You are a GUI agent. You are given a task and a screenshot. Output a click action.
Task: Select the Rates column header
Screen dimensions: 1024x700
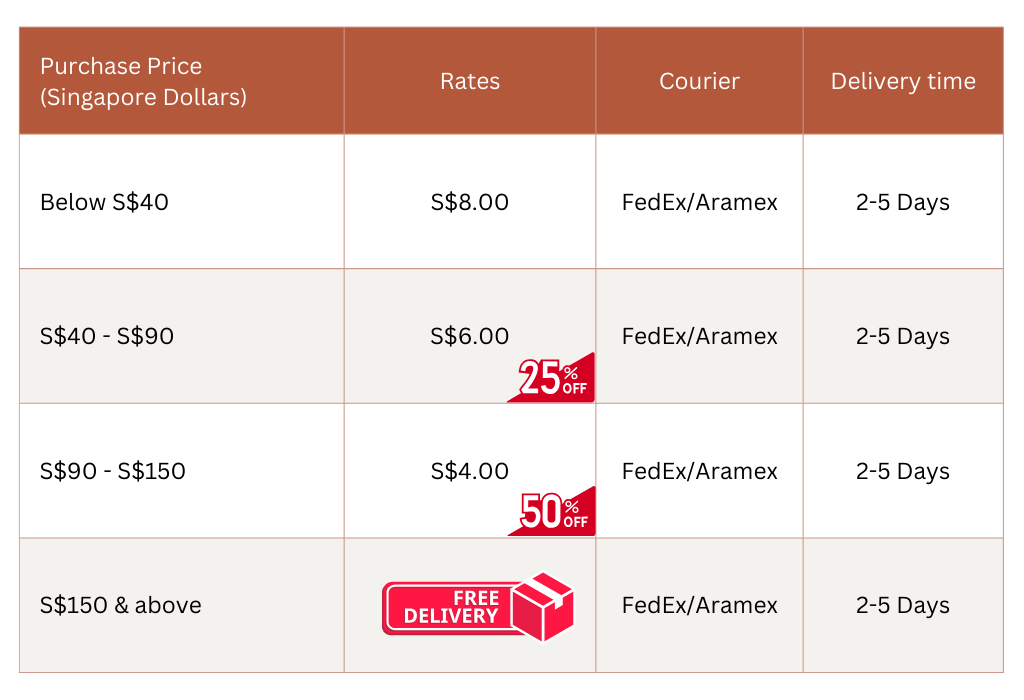click(470, 82)
